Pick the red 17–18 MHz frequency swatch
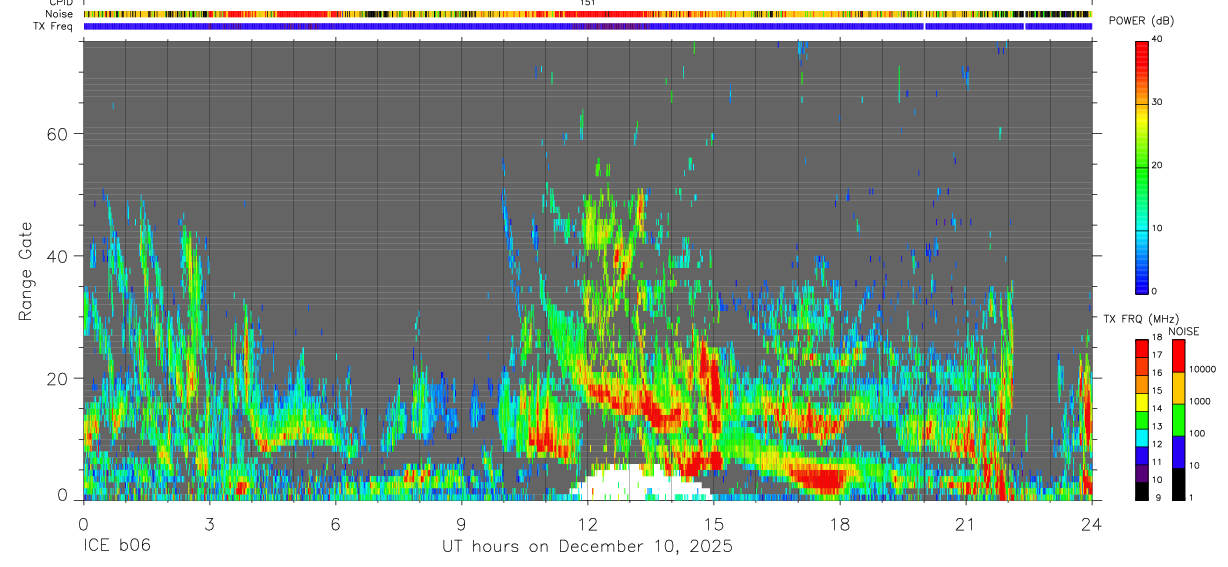This screenshot has height=567, width=1228. (1141, 347)
